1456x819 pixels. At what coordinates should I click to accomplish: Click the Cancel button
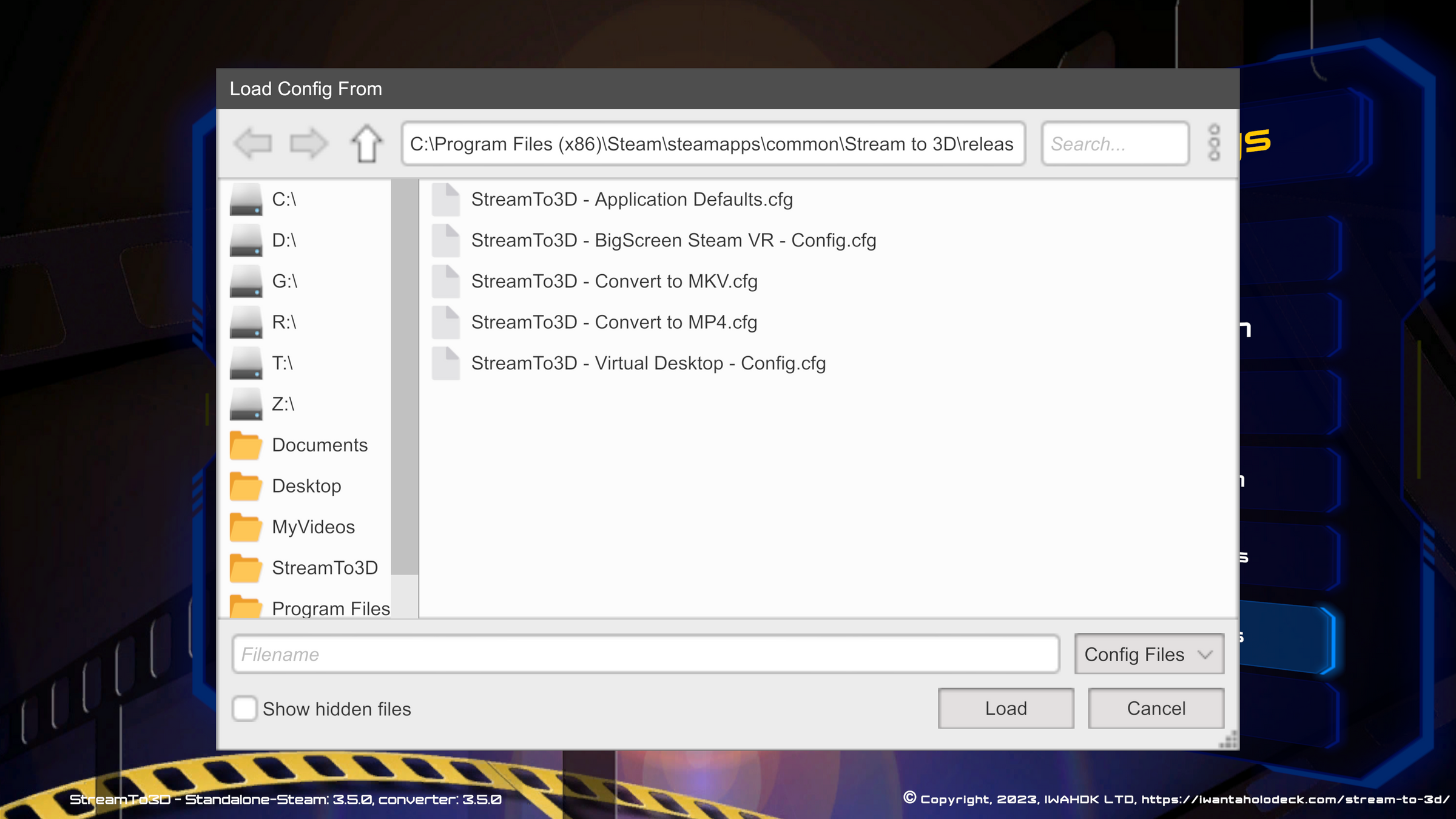[x=1156, y=708]
